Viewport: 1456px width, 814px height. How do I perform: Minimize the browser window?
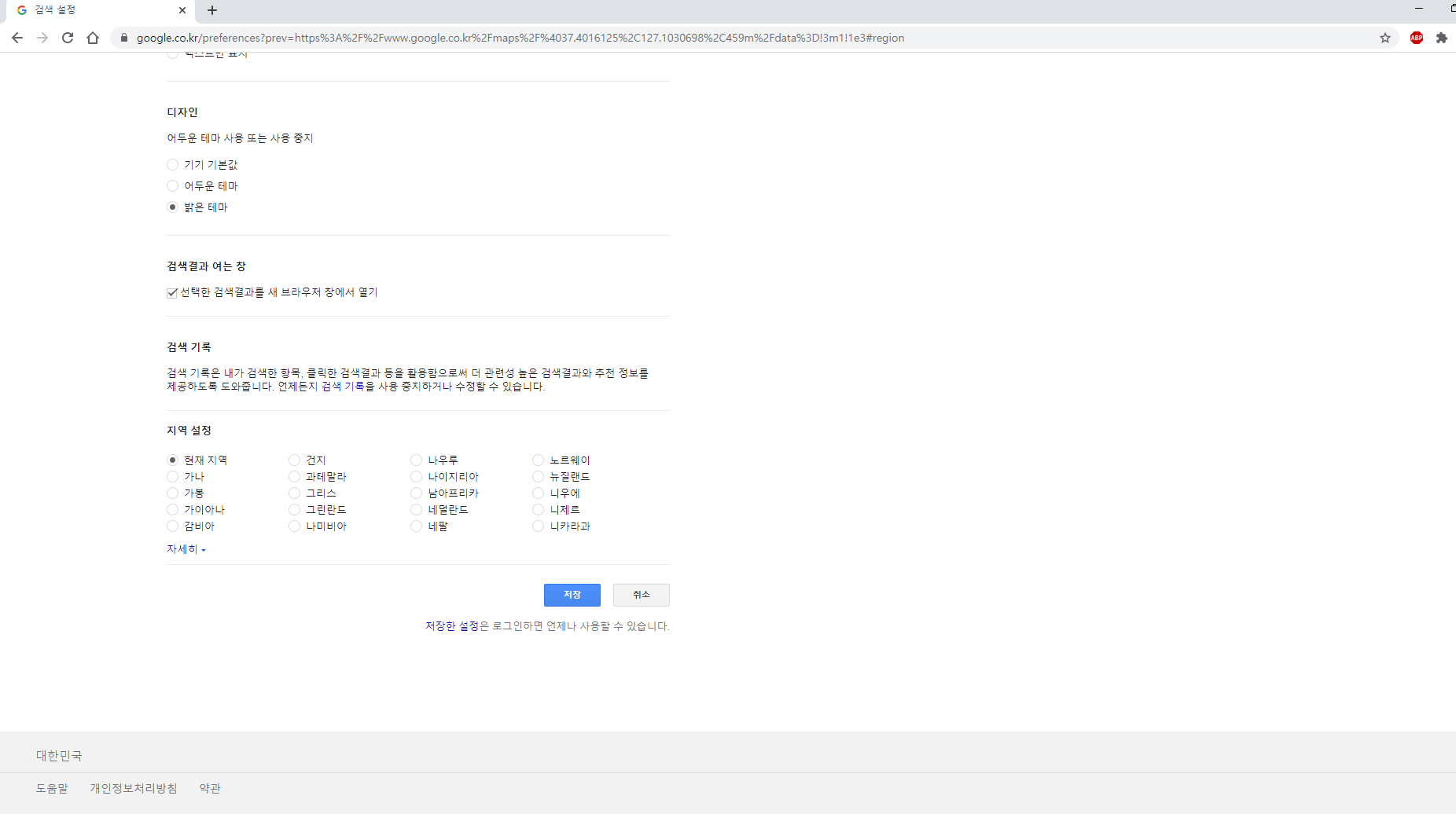point(1419,9)
